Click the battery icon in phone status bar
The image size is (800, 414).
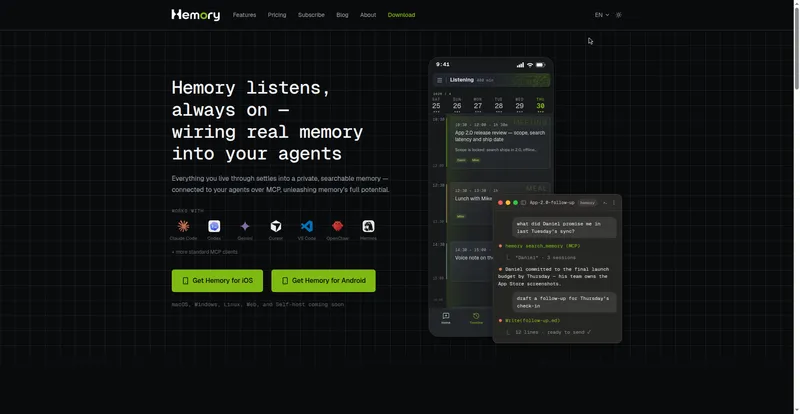point(540,65)
